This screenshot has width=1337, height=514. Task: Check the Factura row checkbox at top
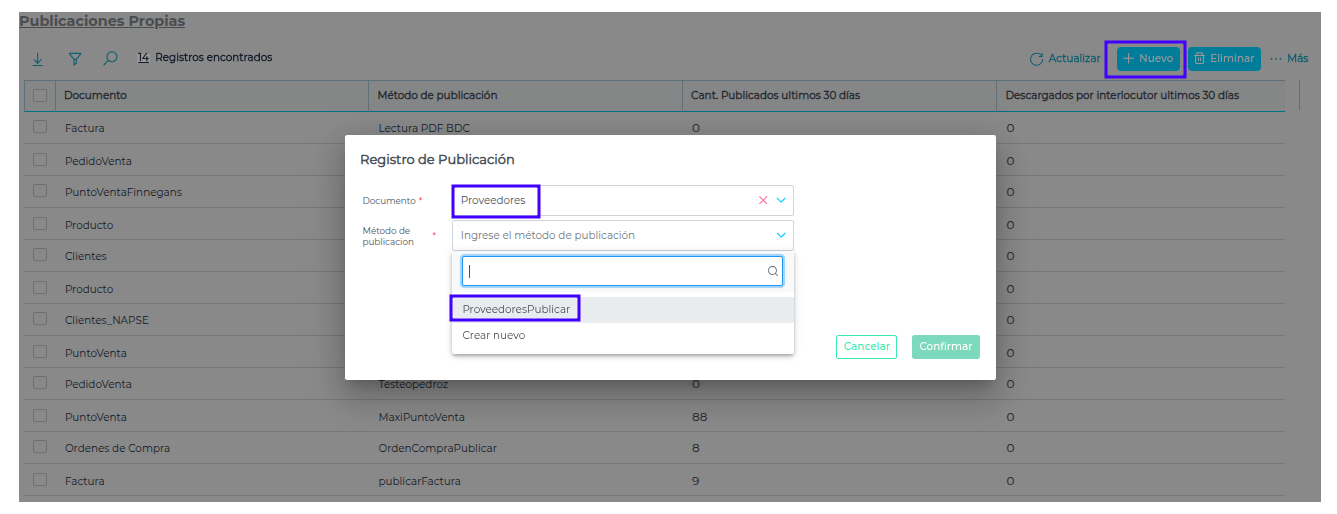(x=40, y=127)
